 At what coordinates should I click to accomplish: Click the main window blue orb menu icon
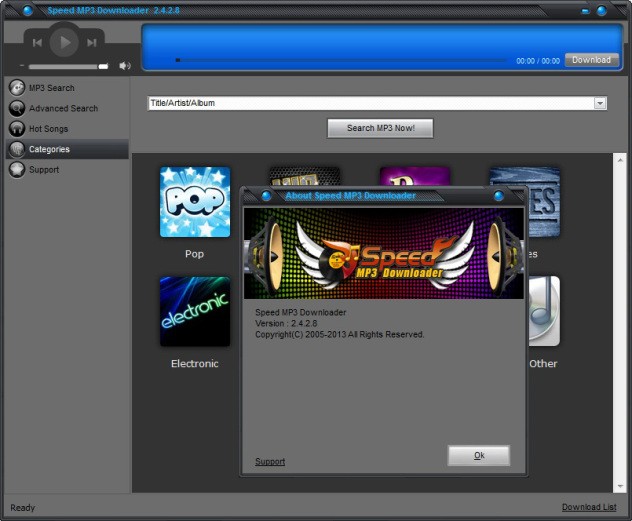tap(27, 10)
